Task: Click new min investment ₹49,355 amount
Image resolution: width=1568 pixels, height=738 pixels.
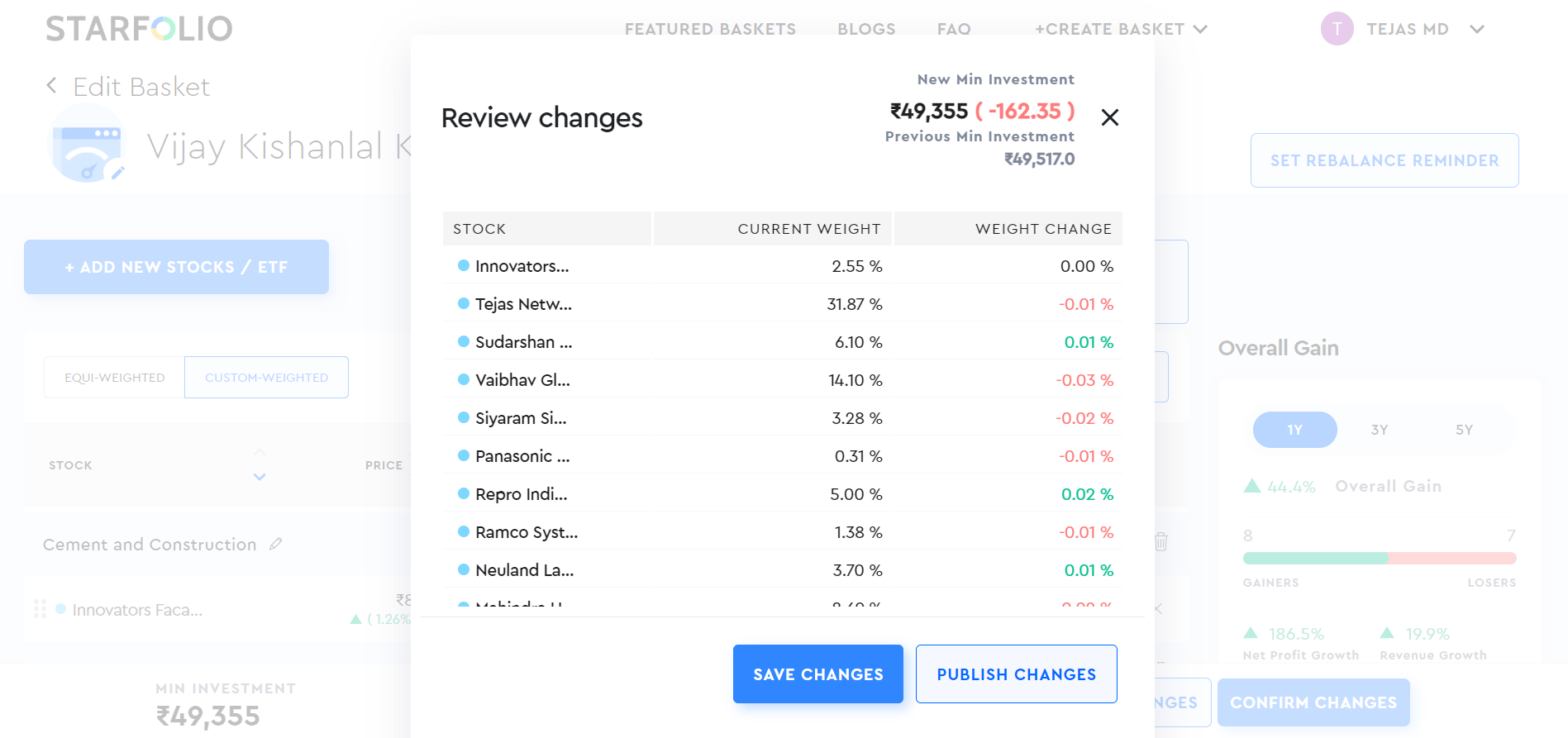Action: coord(928,111)
